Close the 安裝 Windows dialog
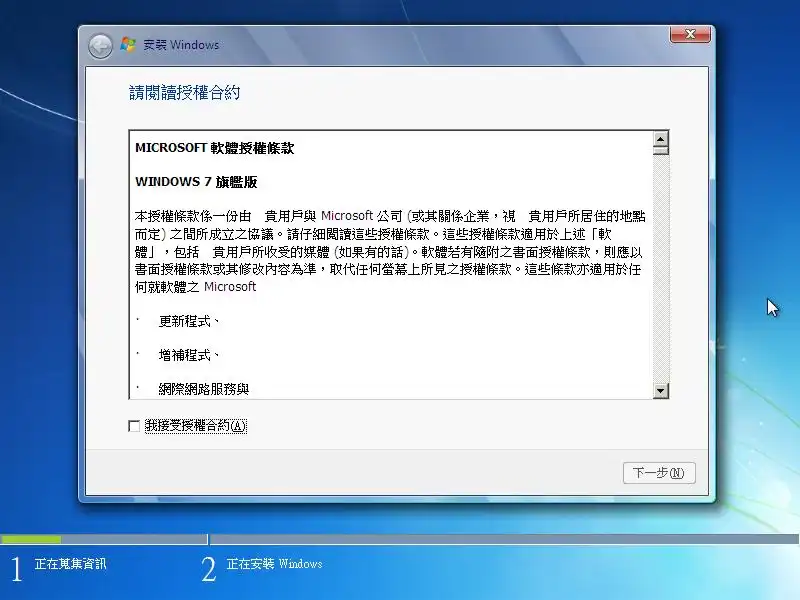The image size is (800, 600). (690, 34)
